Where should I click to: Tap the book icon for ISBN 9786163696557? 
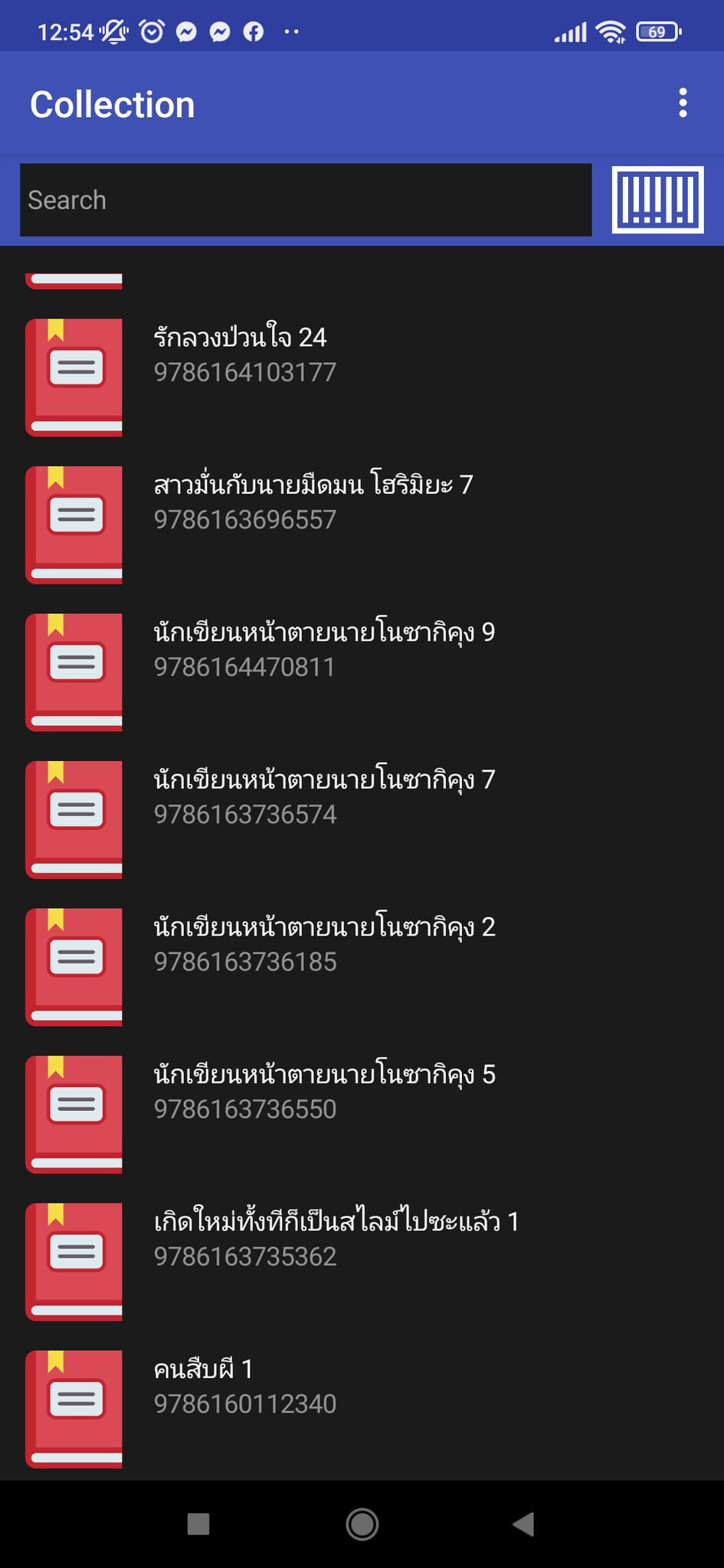[74, 525]
